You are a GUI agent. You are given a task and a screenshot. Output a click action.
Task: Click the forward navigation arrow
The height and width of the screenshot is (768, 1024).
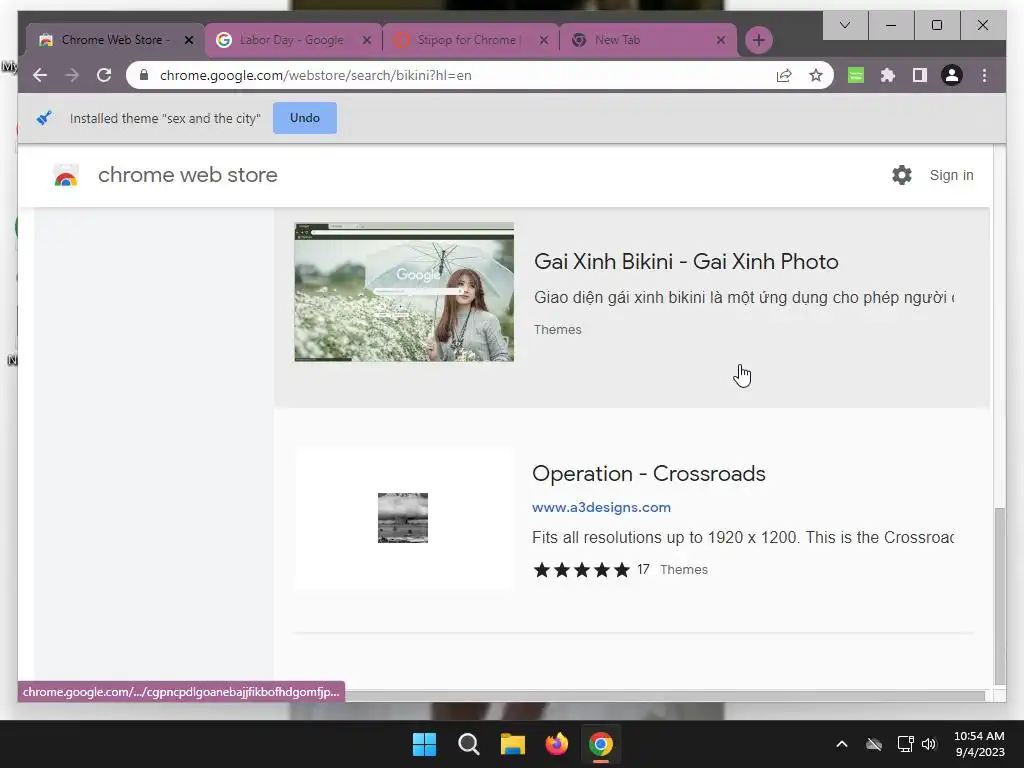(72, 75)
